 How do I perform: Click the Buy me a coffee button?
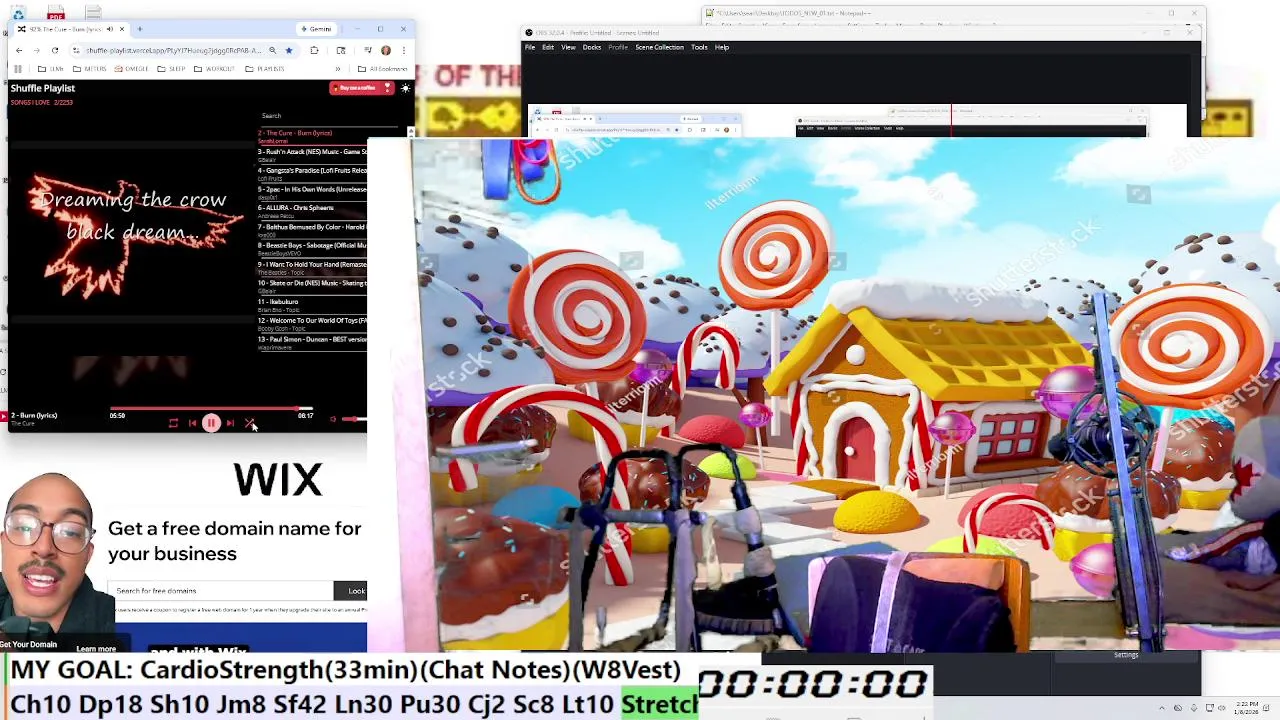(361, 88)
